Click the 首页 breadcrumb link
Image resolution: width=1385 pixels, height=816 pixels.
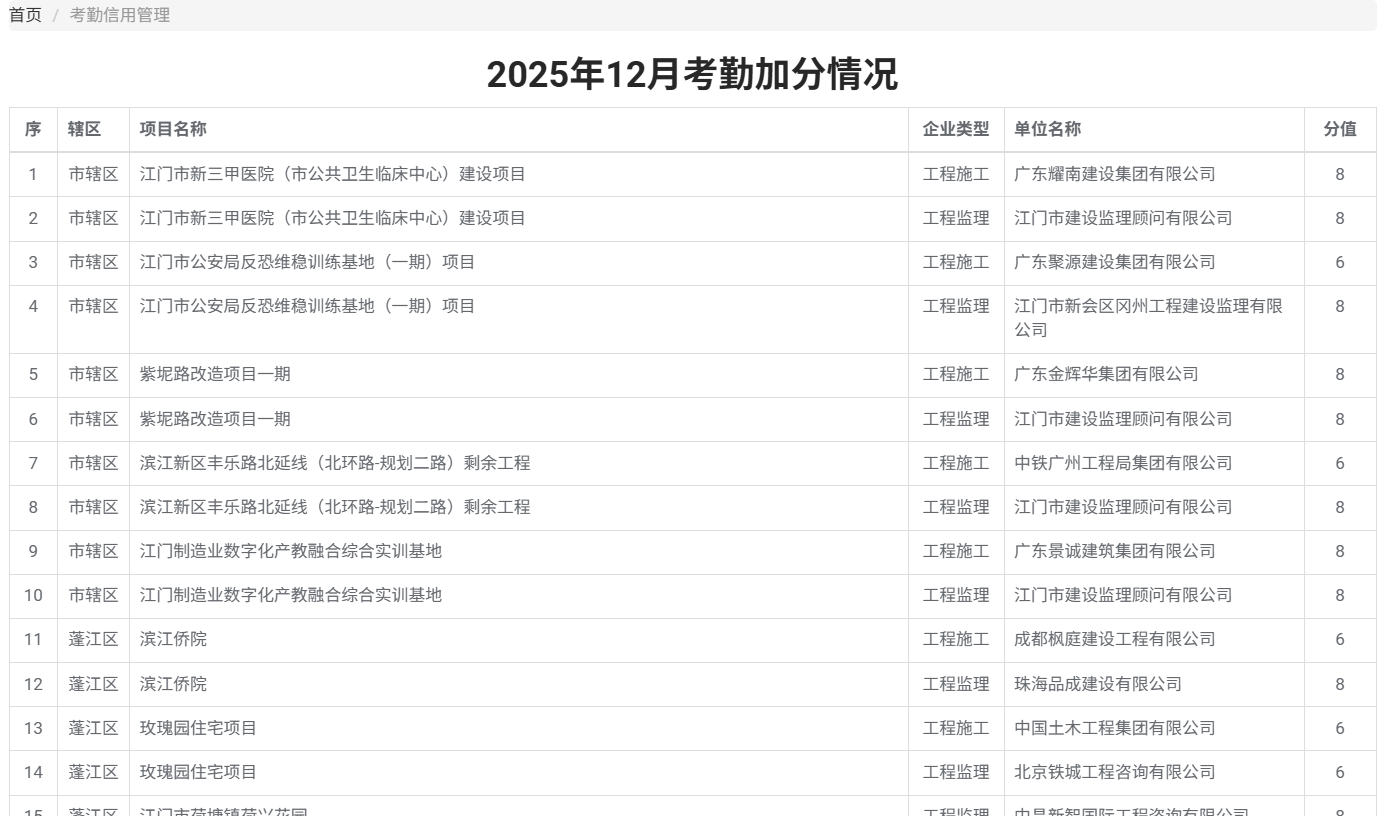point(26,15)
